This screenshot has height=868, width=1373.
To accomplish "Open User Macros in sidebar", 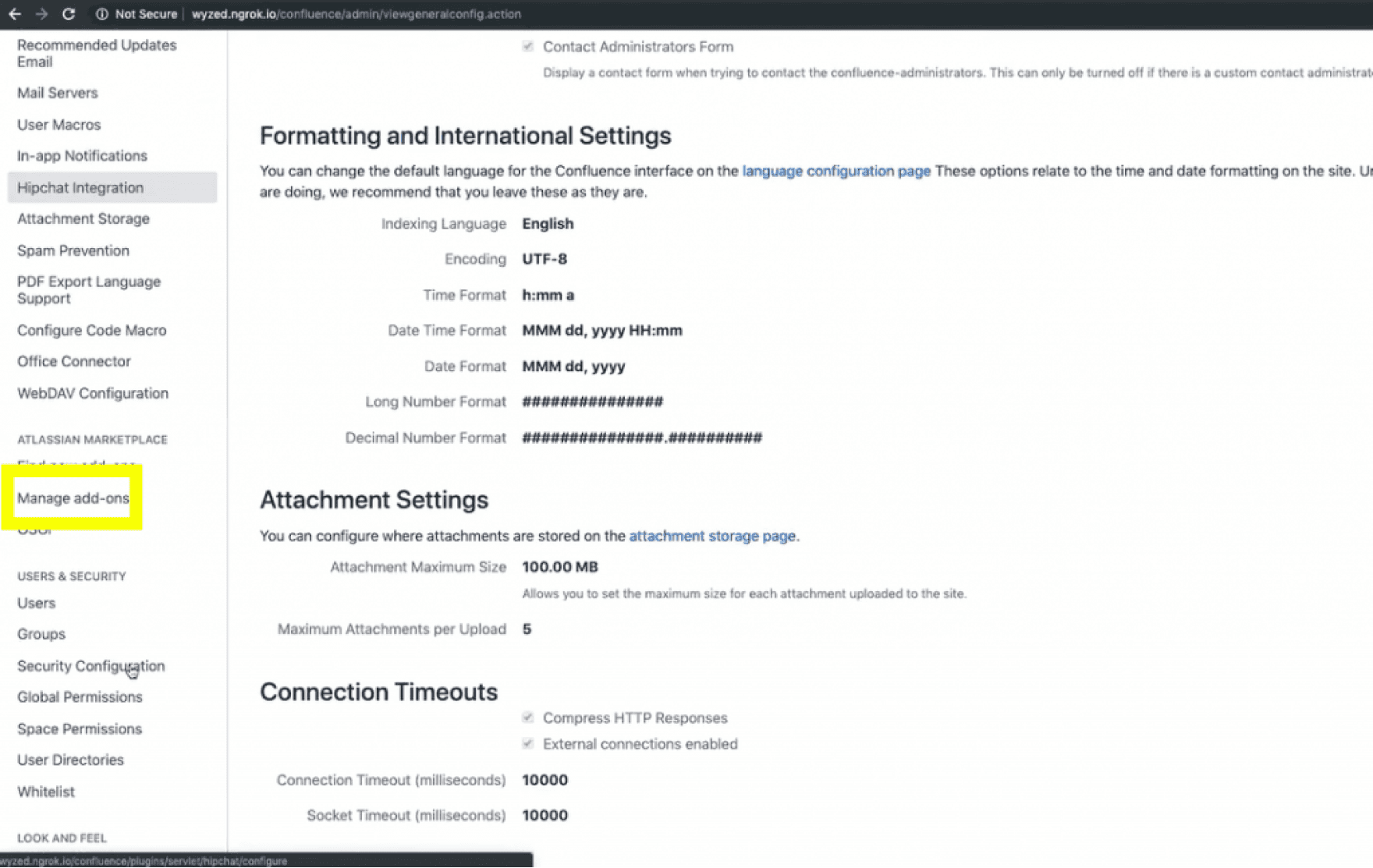I will coord(59,125).
